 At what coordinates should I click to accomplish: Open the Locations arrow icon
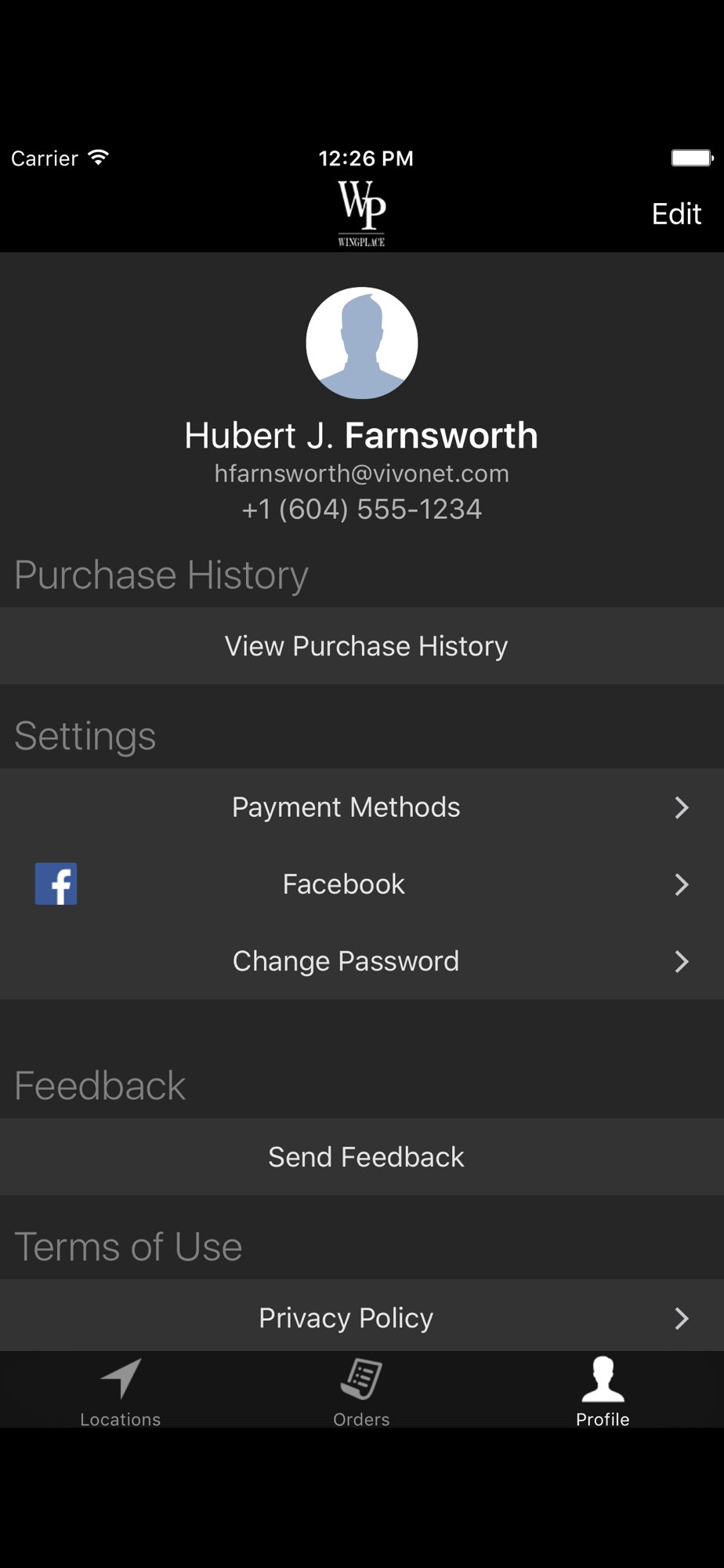point(121,1378)
